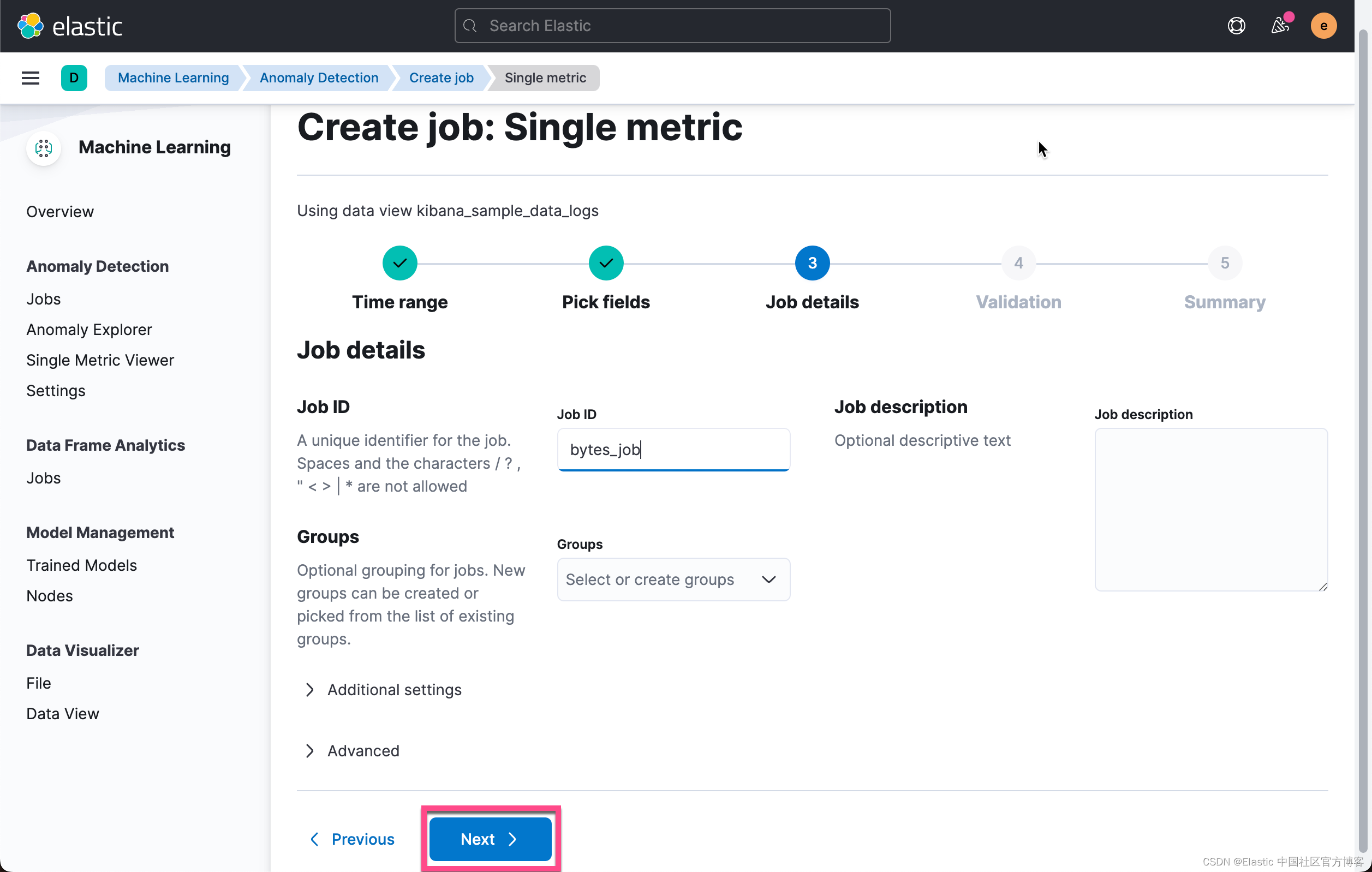Open the user avatar menu
Image resolution: width=1372 pixels, height=872 pixels.
point(1323,26)
